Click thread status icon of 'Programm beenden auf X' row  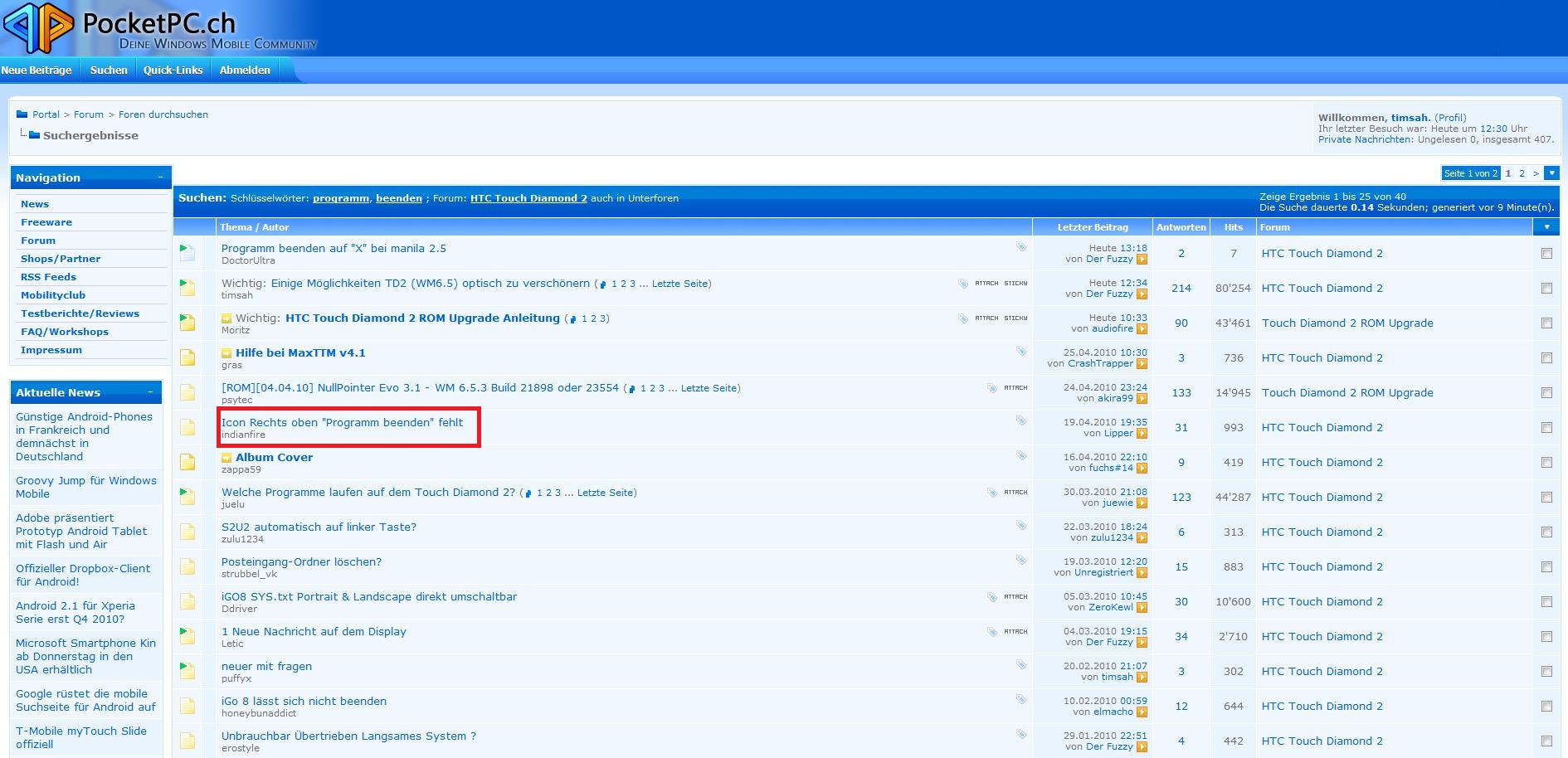187,252
